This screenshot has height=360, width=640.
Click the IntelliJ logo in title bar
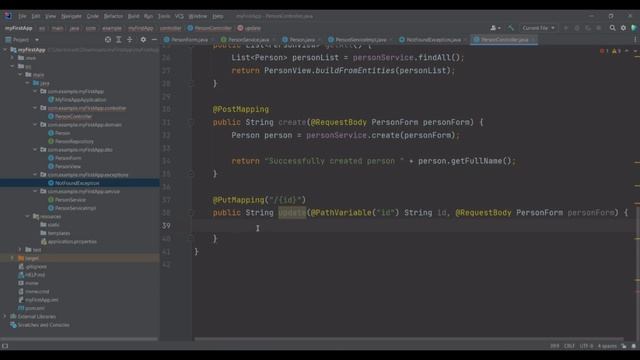8,16
